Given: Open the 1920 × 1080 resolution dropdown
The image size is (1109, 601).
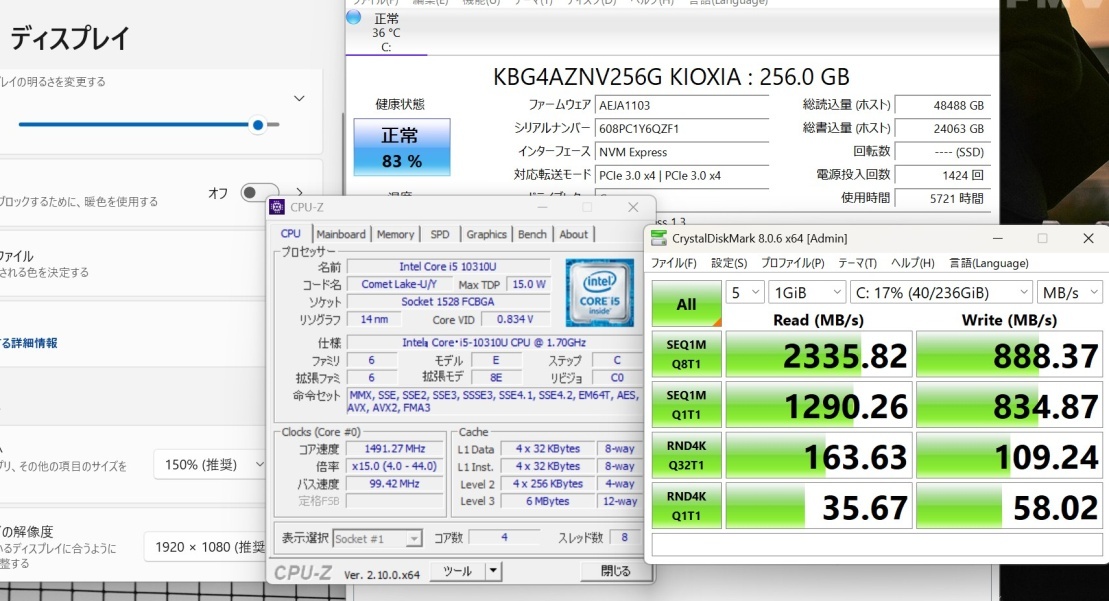Looking at the screenshot, I should tap(205, 547).
